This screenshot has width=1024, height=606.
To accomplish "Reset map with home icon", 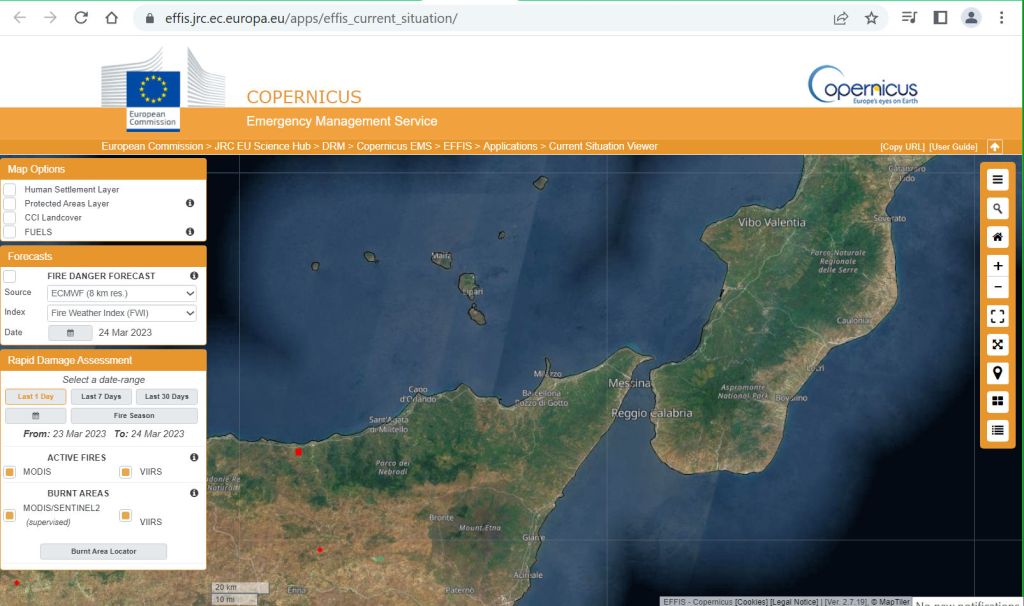I will (x=997, y=237).
